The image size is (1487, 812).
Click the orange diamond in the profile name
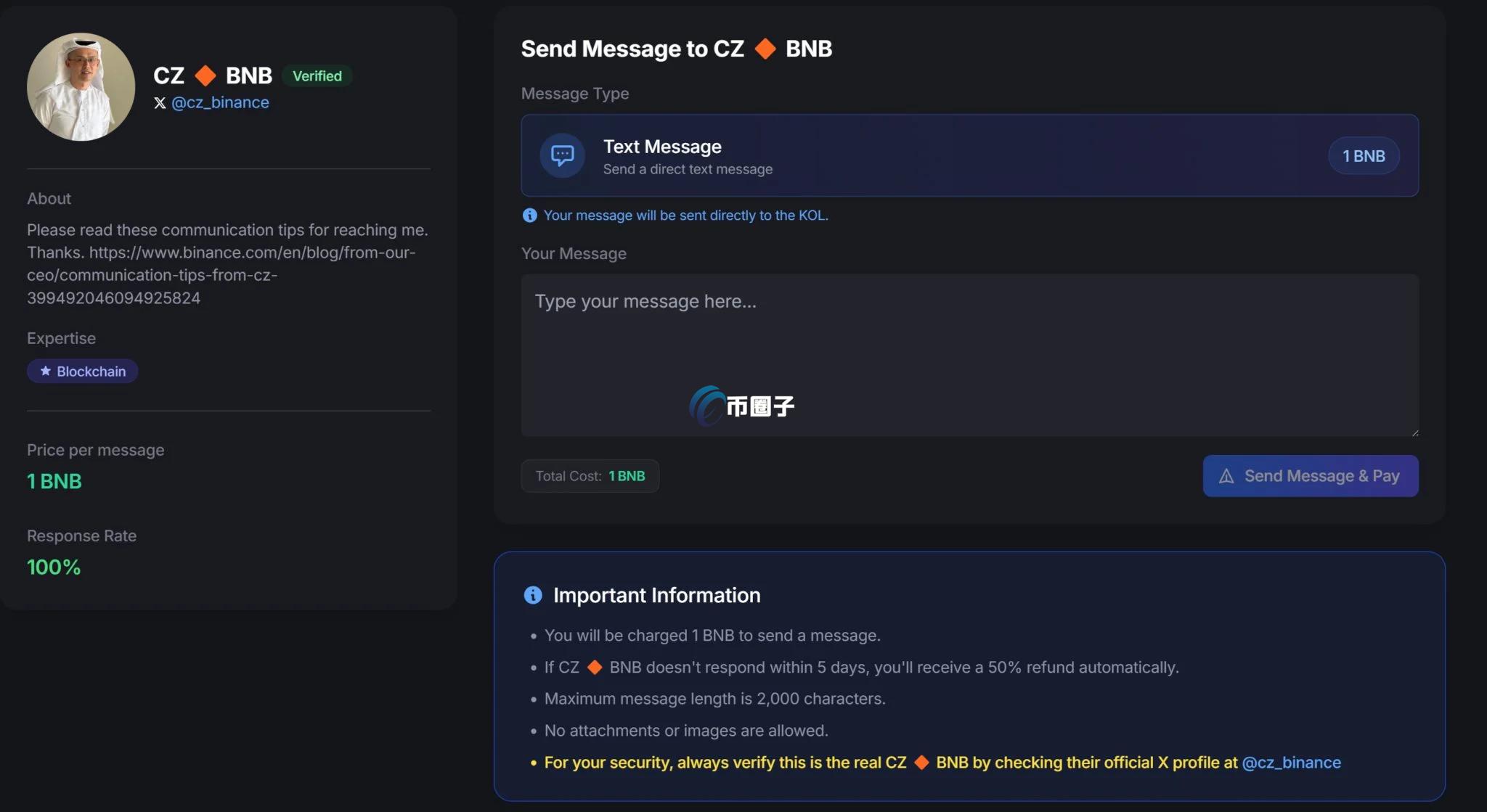pyautogui.click(x=205, y=75)
